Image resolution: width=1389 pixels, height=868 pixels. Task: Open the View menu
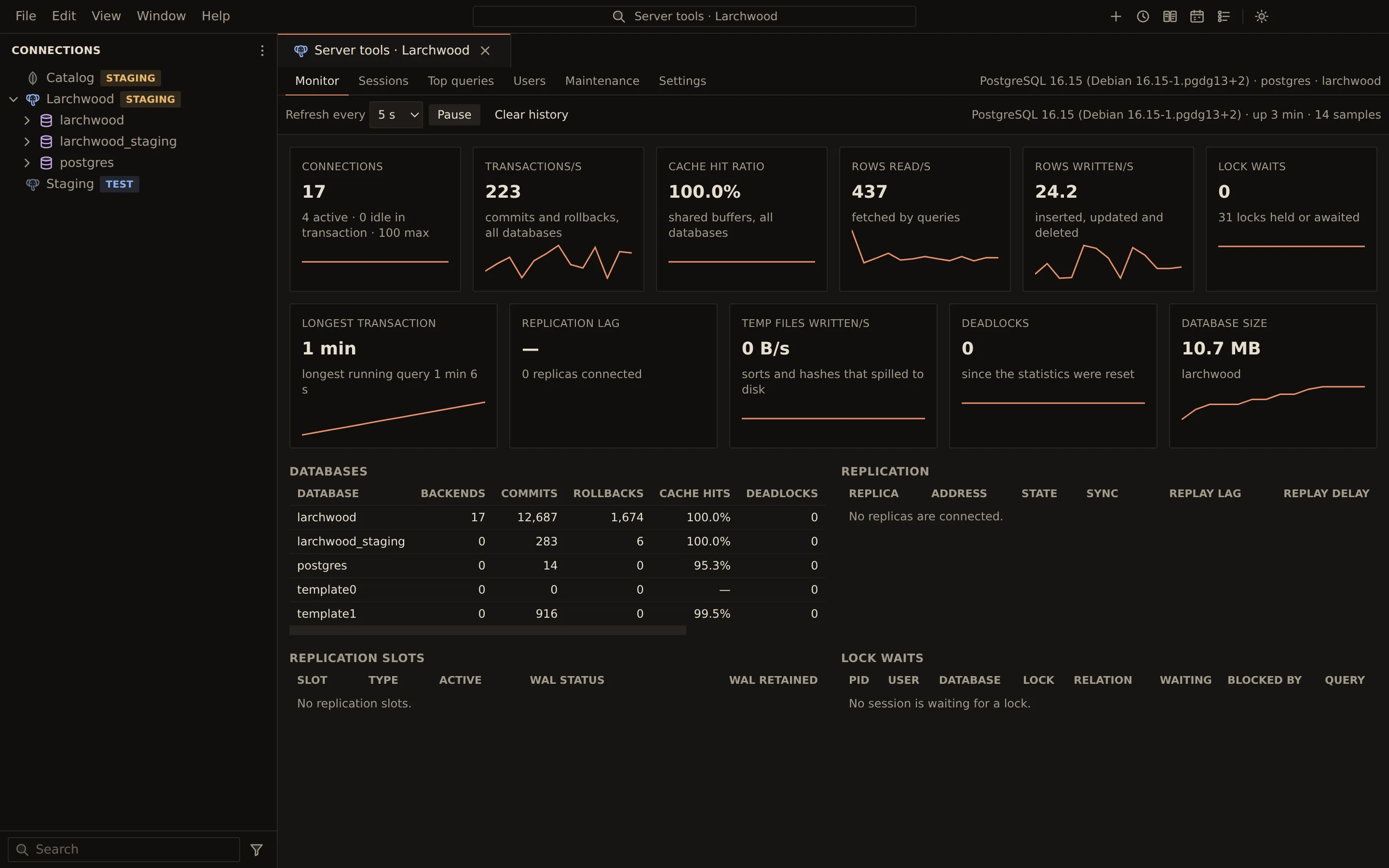pos(106,16)
